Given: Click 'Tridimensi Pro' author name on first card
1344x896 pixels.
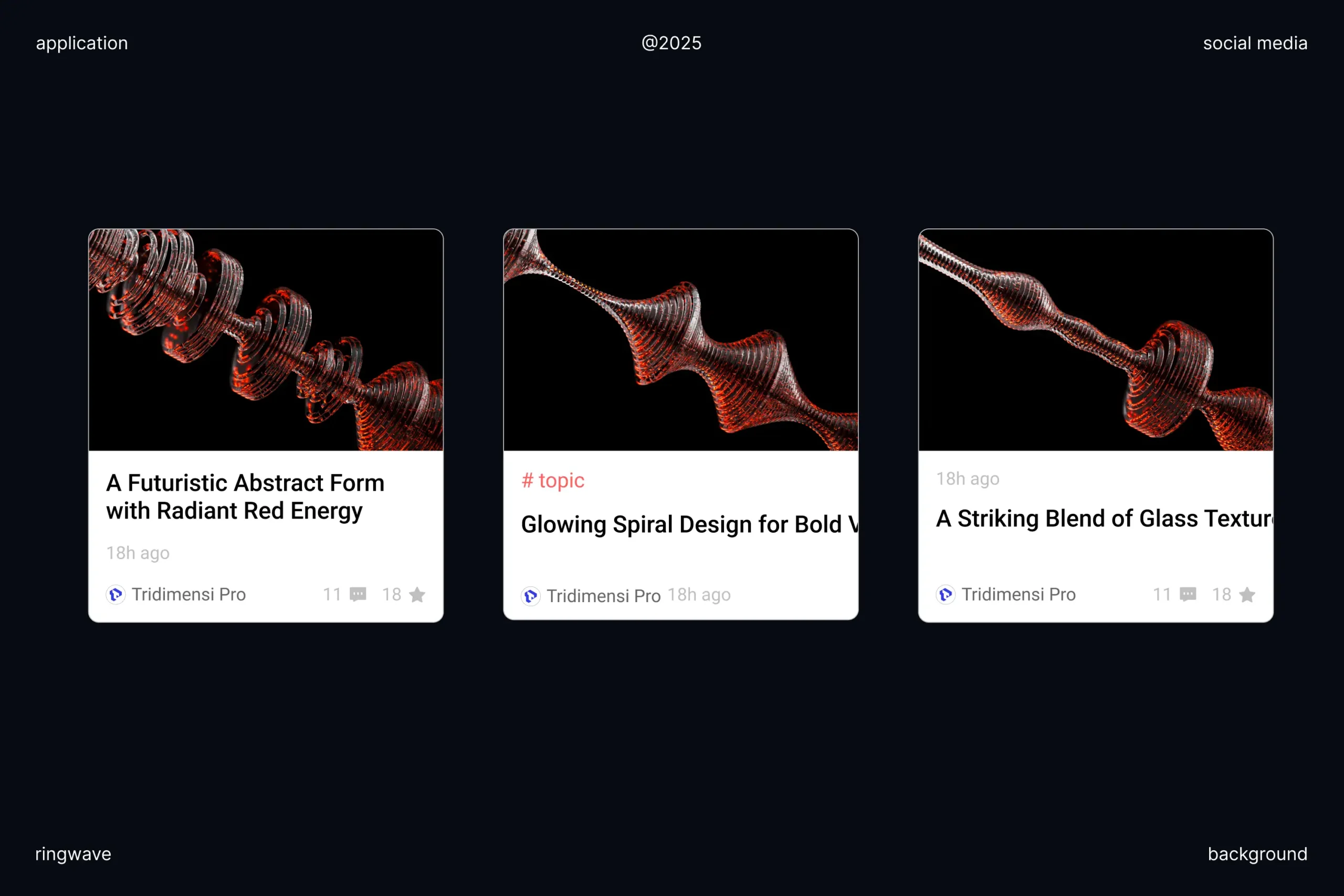Looking at the screenshot, I should (188, 594).
